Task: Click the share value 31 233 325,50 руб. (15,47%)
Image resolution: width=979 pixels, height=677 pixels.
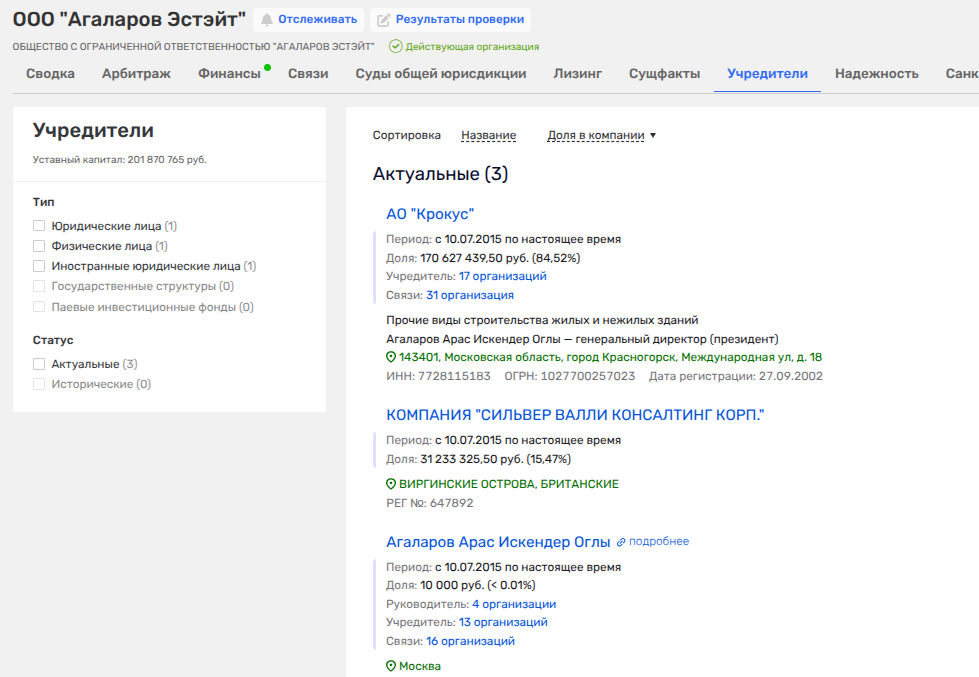Action: click(496, 459)
